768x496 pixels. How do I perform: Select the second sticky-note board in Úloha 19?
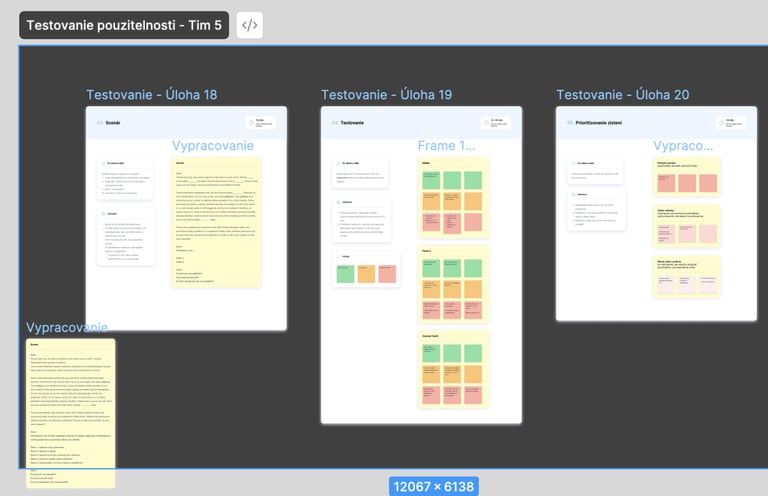coord(453,284)
